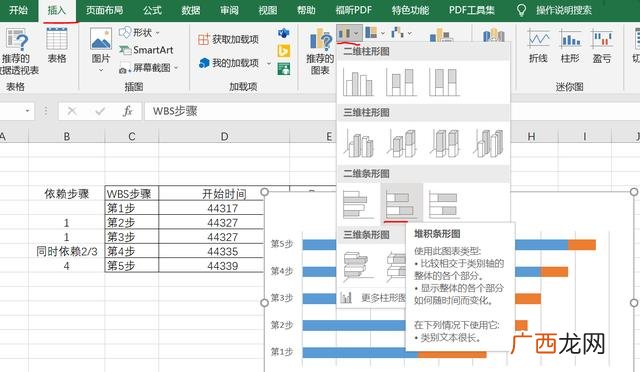
Task: Open the Name Box dropdown arrow
Action: pyautogui.click(x=27, y=111)
